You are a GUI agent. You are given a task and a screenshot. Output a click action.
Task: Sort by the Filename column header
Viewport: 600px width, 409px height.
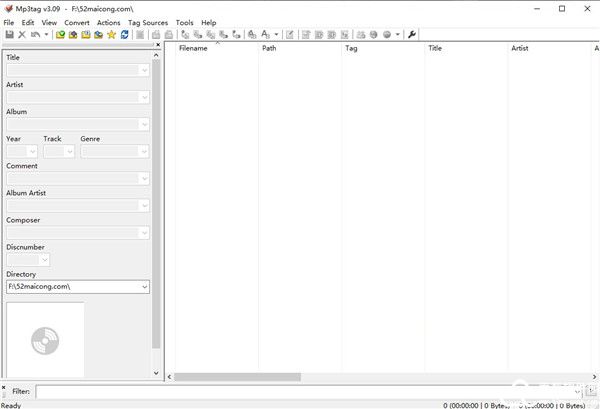coord(217,48)
